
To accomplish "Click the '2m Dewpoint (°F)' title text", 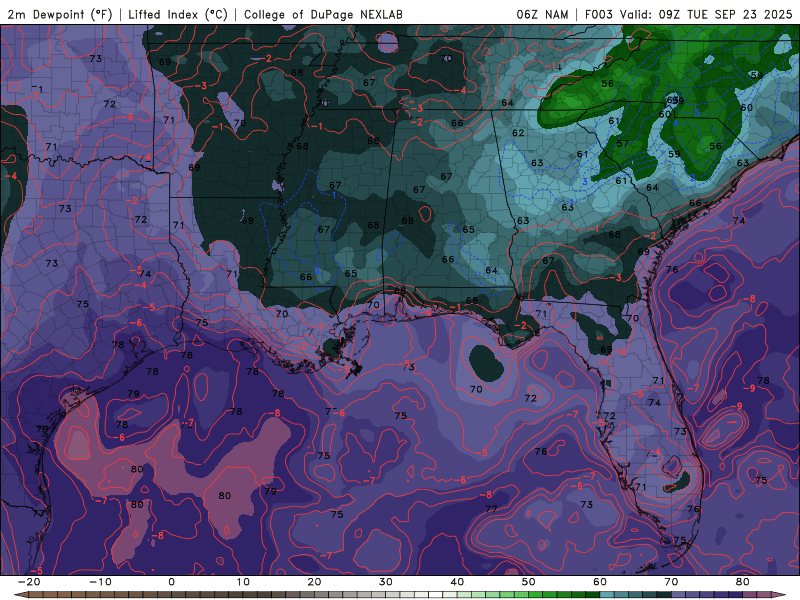I will click(x=60, y=14).
